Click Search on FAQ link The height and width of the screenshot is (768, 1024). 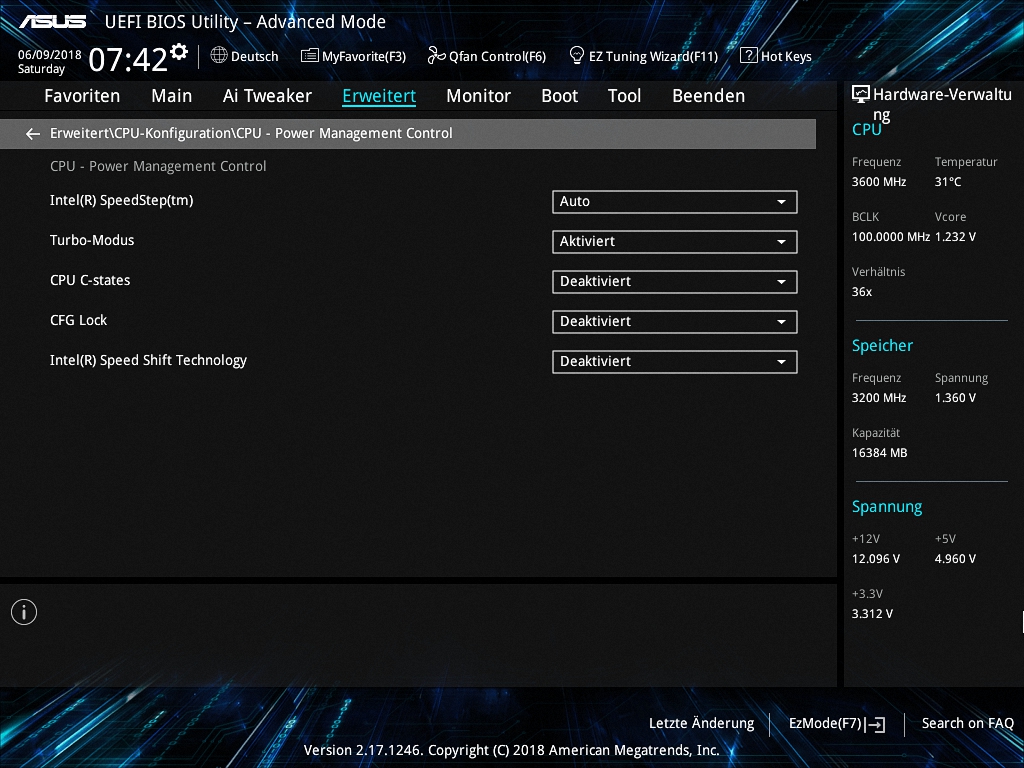click(967, 724)
